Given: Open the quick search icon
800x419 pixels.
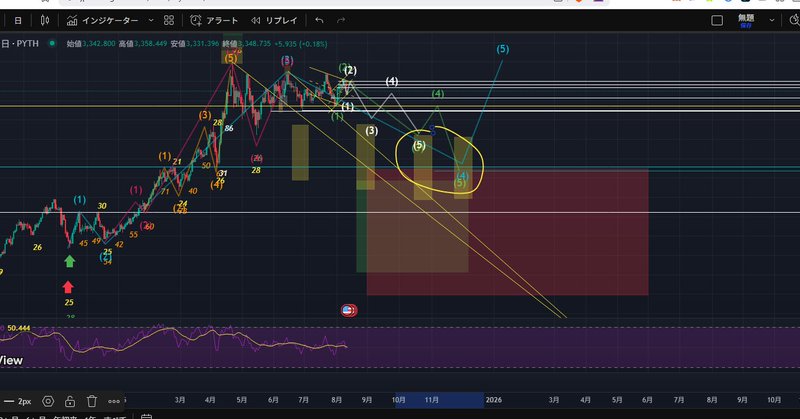Looking at the screenshot, I should pyautogui.click(x=794, y=20).
